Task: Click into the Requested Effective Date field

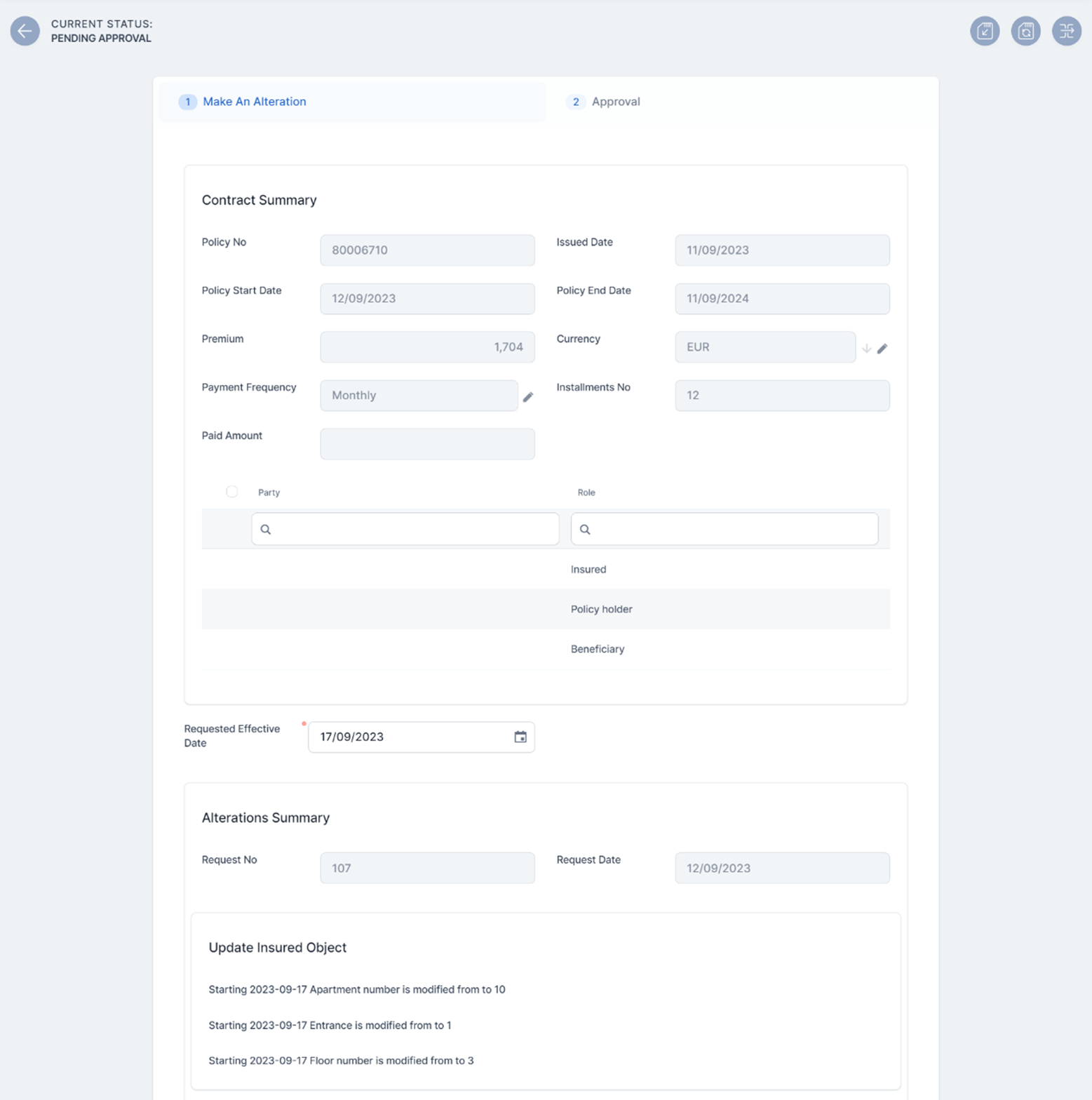Action: coord(410,737)
